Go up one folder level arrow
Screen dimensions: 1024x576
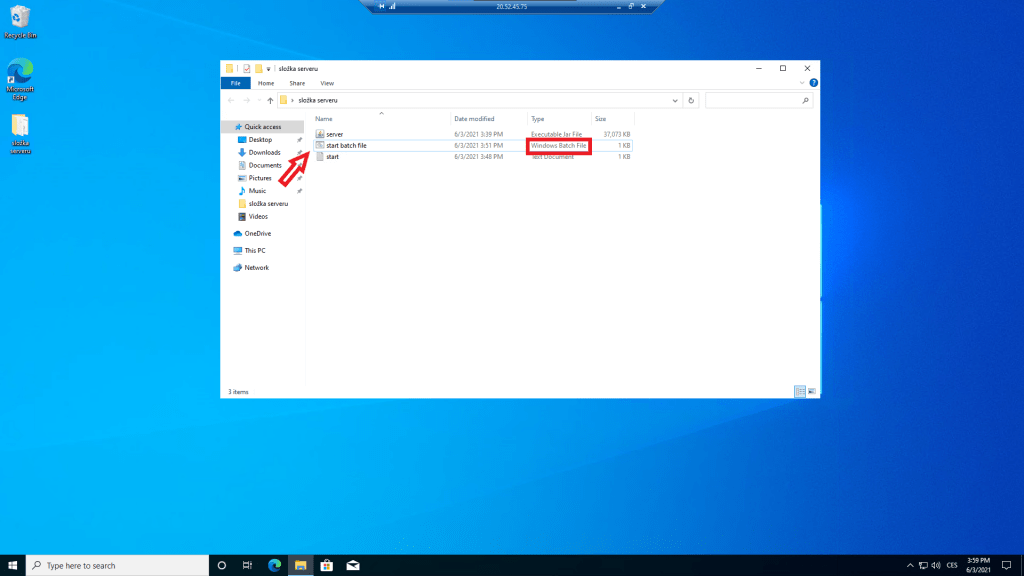tap(270, 101)
